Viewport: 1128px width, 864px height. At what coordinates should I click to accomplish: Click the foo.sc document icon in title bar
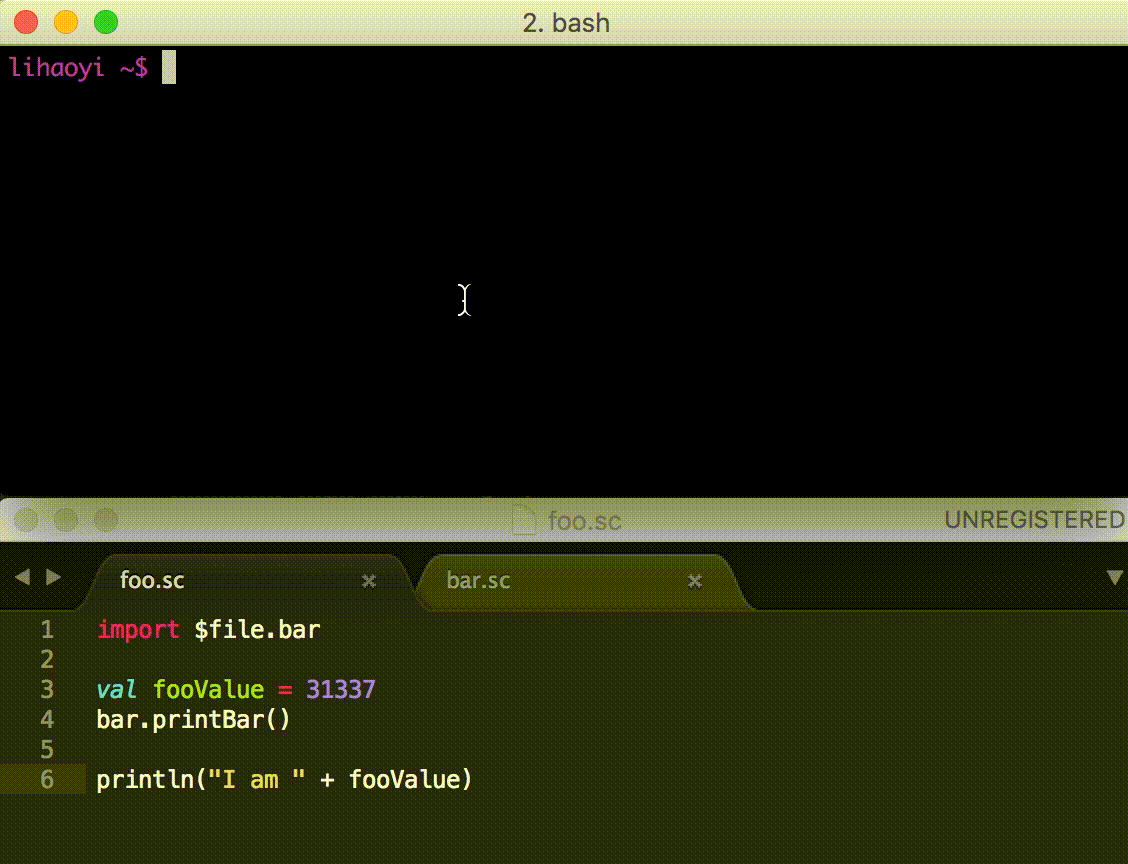click(524, 520)
